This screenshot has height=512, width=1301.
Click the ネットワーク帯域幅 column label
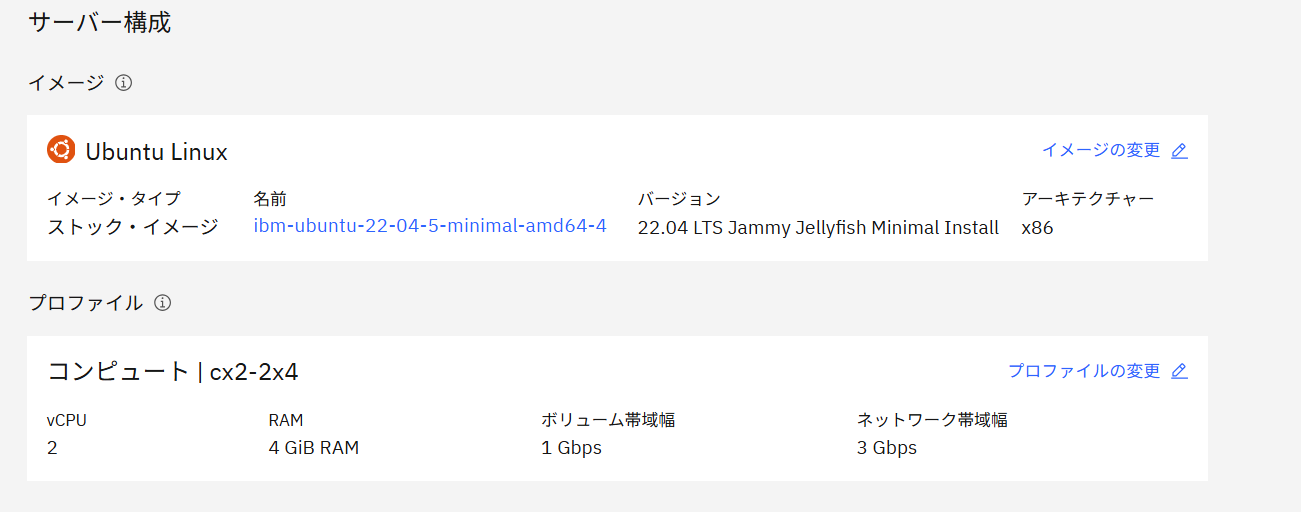[932, 420]
